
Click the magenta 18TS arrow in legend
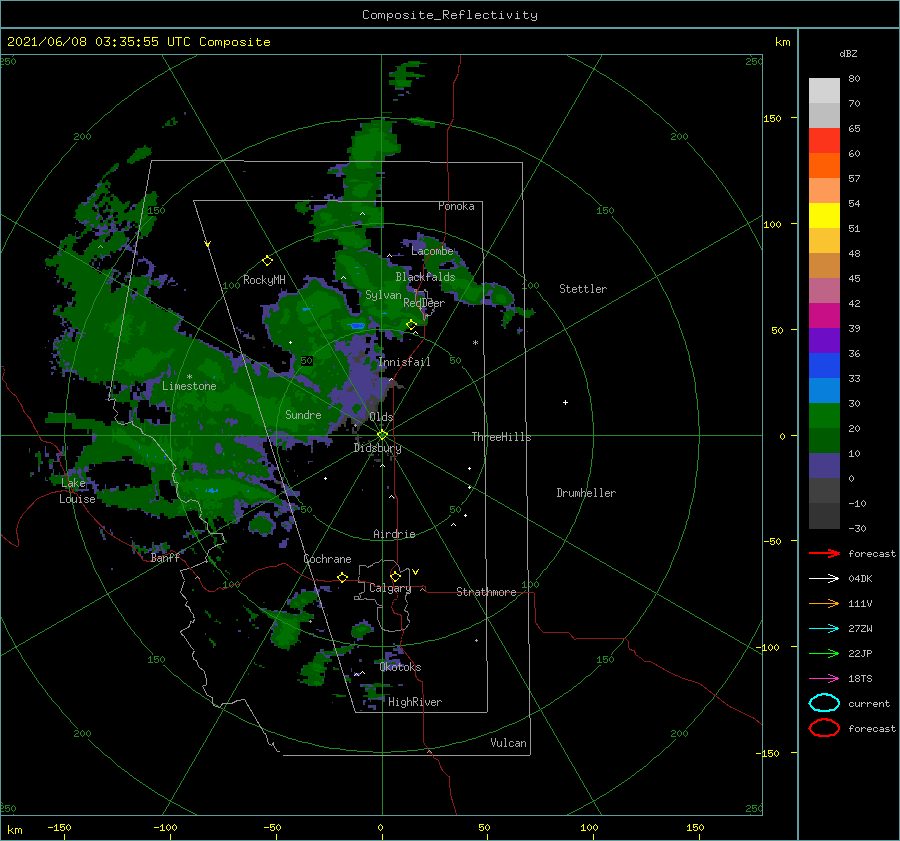[824, 679]
